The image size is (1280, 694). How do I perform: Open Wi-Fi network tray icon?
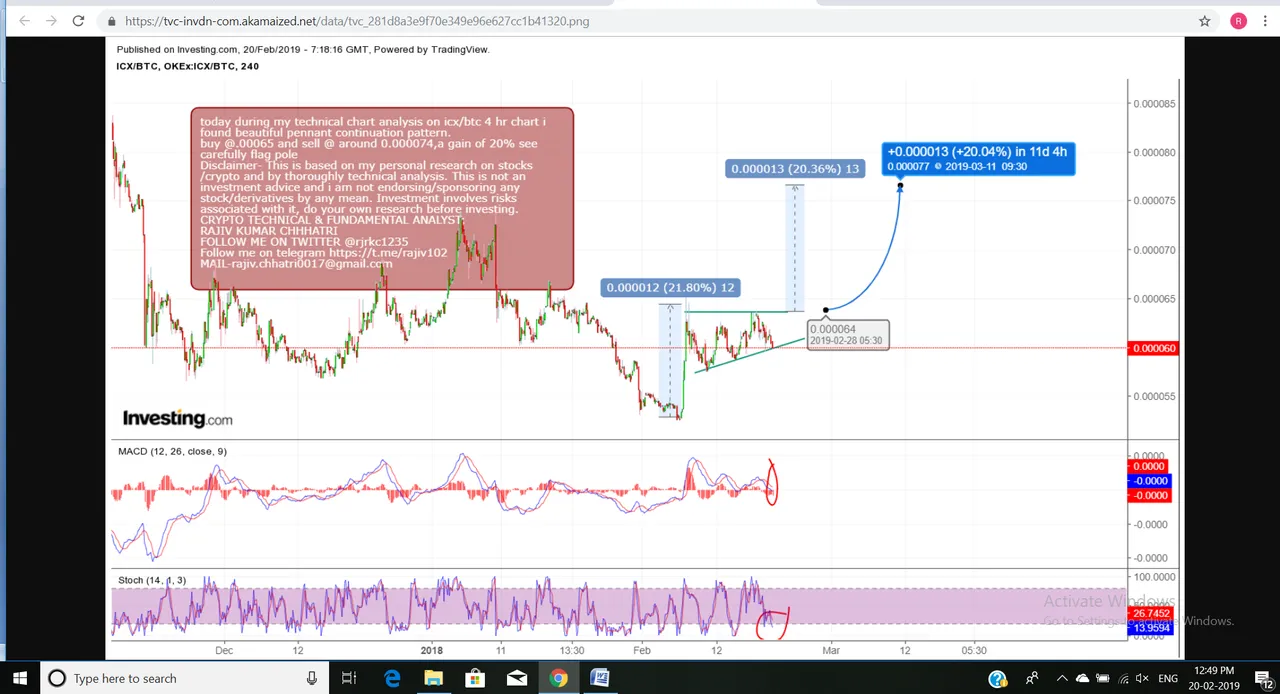pos(1125,679)
